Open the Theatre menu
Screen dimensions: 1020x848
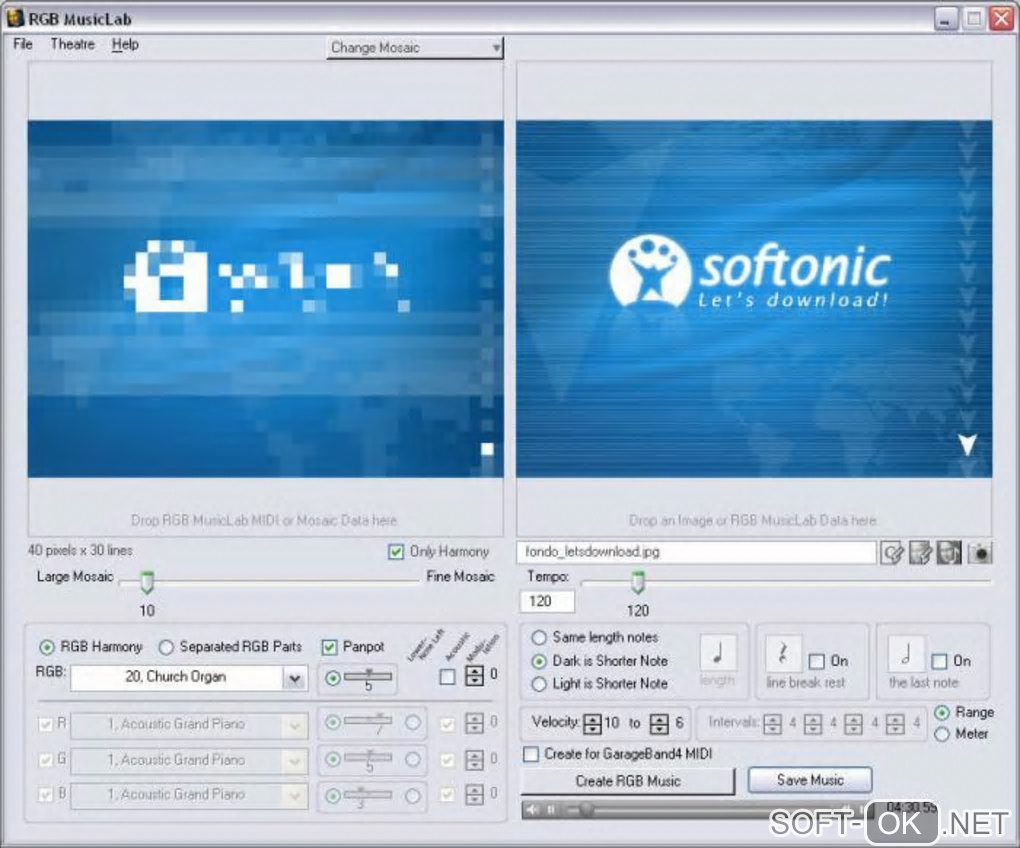(73, 44)
